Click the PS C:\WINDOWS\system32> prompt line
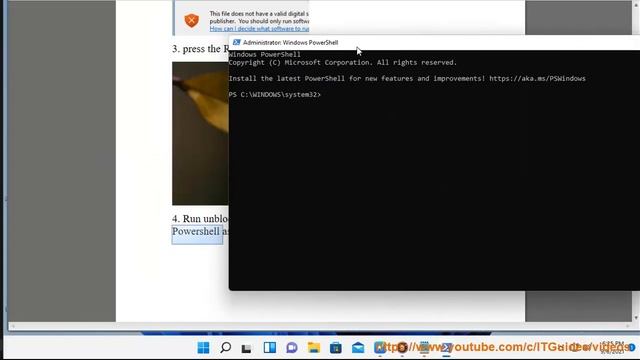Viewport: 640px width, 360px height. (275, 94)
